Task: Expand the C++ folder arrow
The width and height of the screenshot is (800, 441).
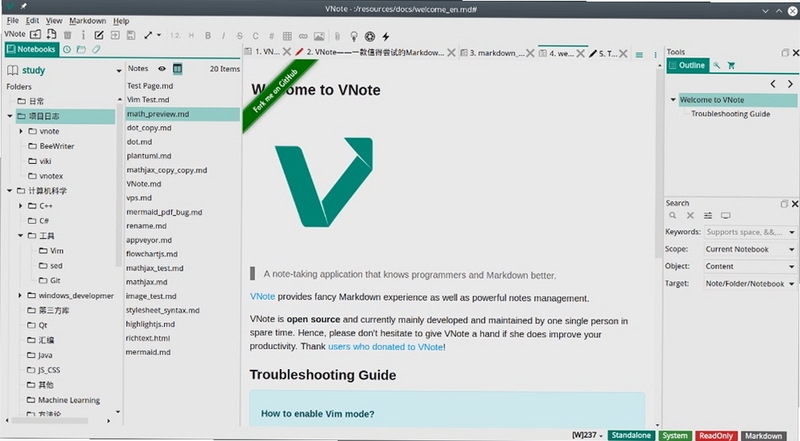Action: click(20, 206)
